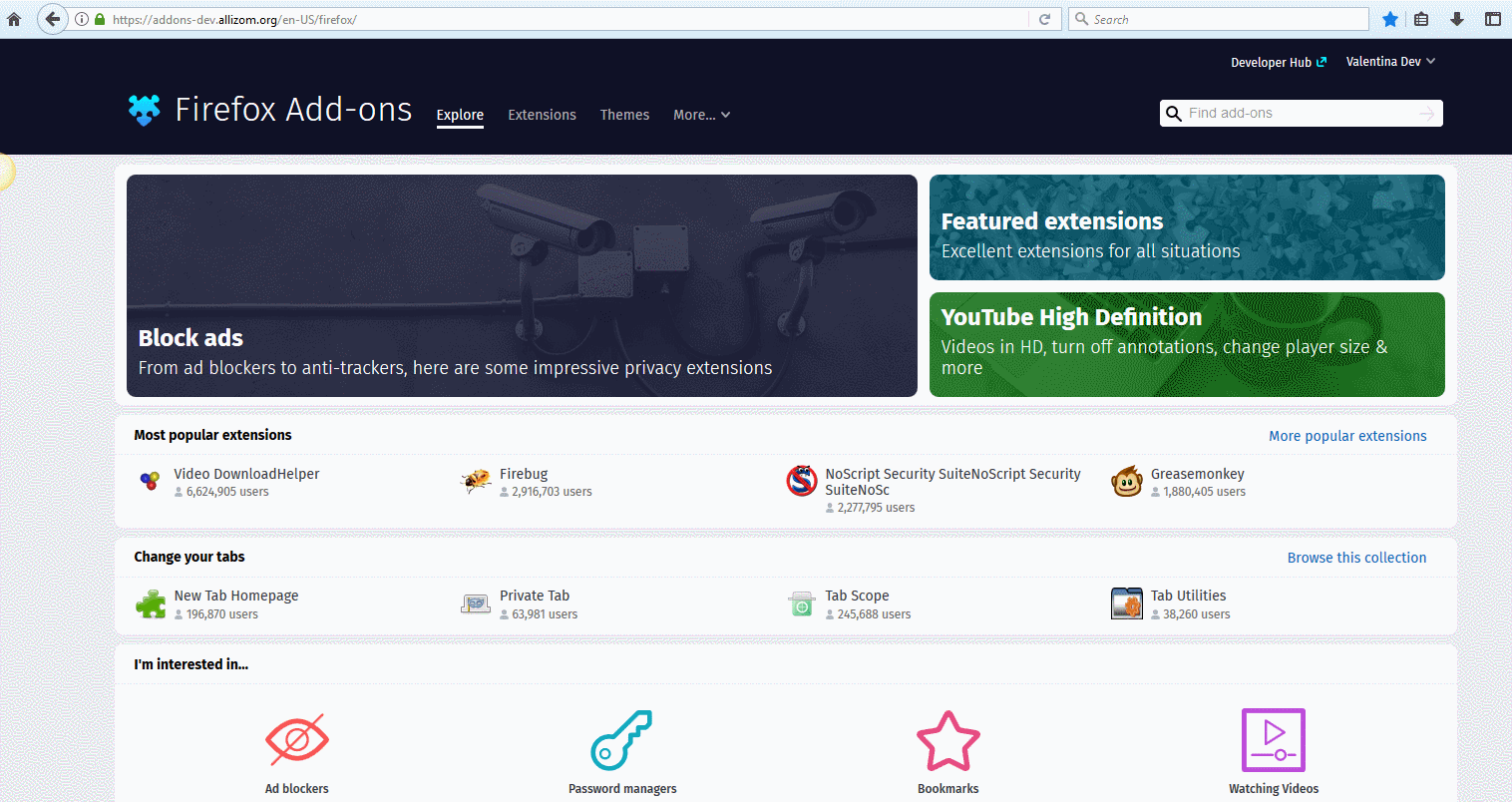Screen dimensions: 1512x802
Task: Focus the Find add-ons search field
Action: [1301, 114]
